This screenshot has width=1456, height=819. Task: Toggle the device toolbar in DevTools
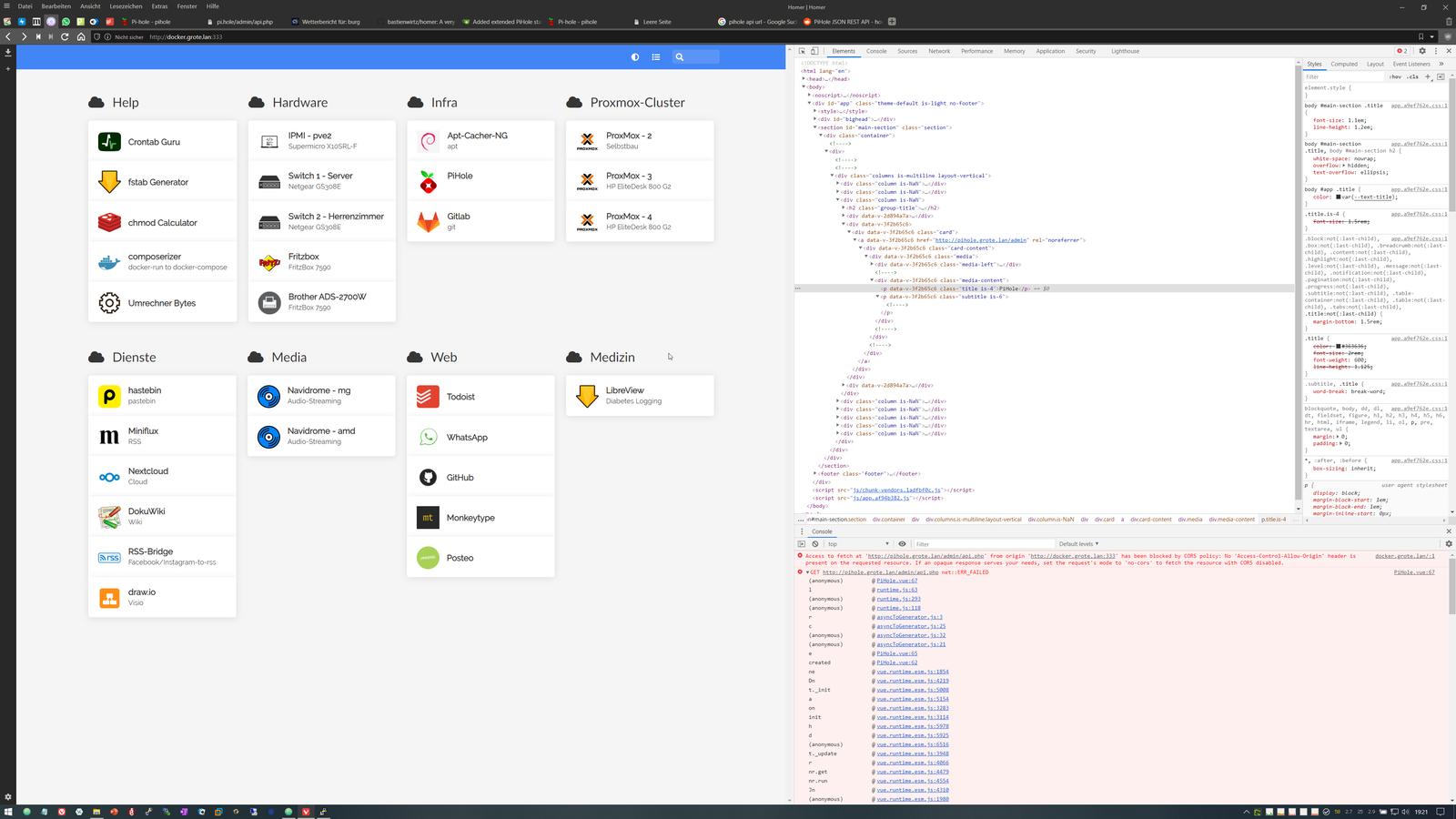click(814, 51)
